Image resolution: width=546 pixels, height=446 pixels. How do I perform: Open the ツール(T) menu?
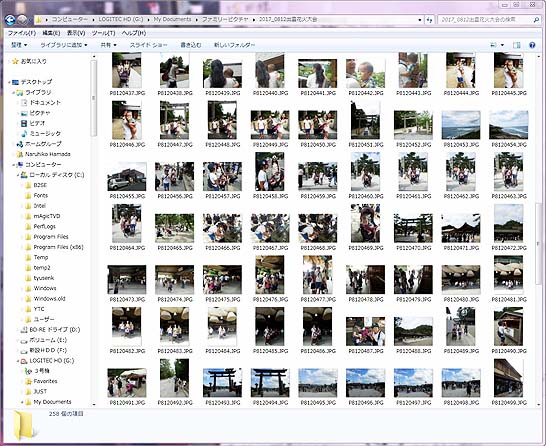pos(103,33)
